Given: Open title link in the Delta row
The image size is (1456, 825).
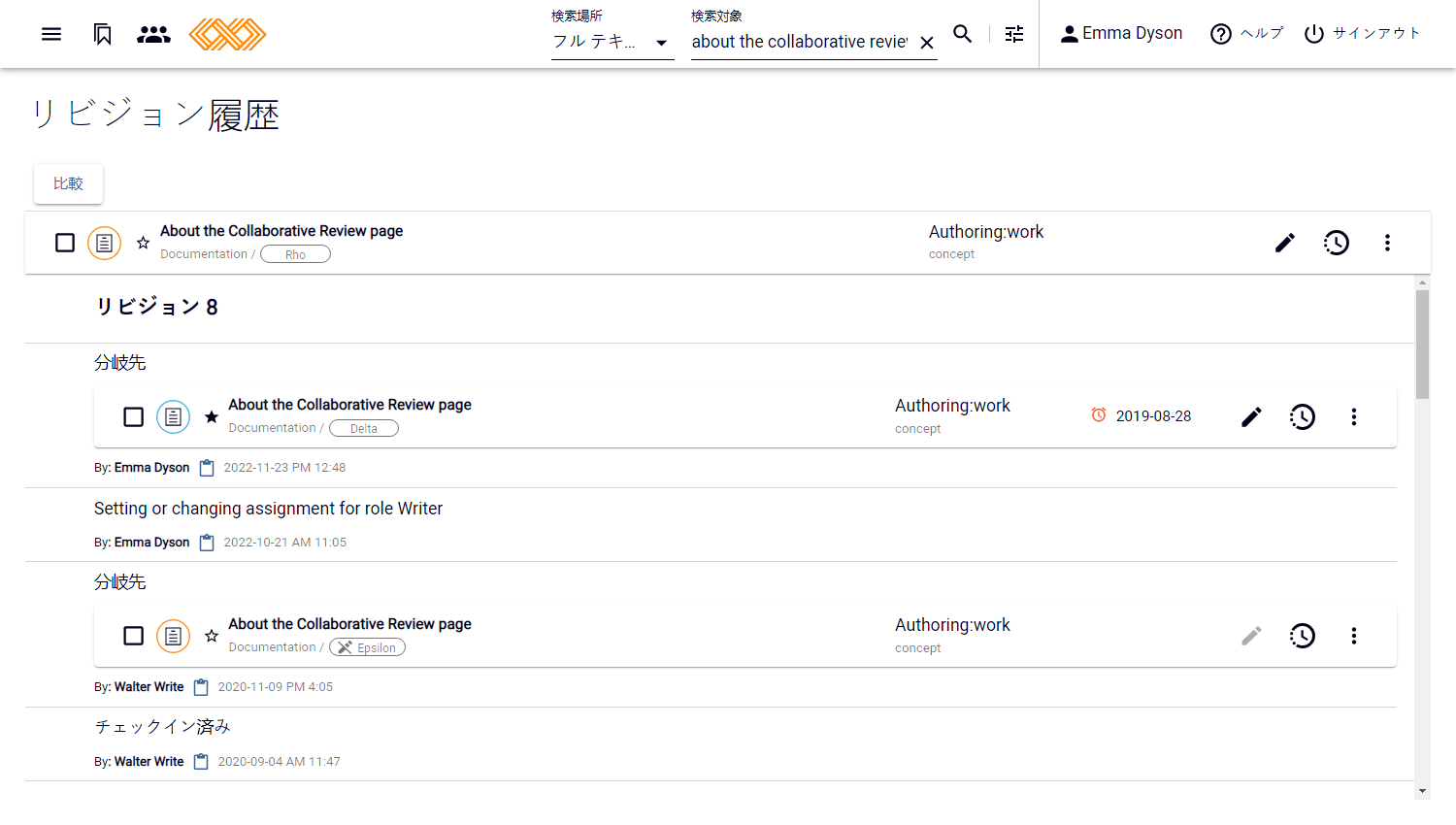Looking at the screenshot, I should tap(349, 405).
